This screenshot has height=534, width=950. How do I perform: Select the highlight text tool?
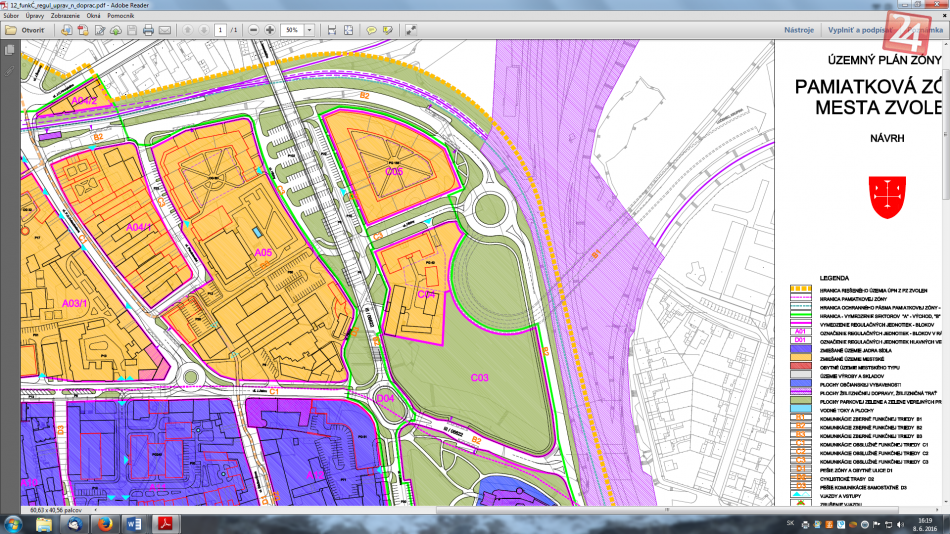387,31
